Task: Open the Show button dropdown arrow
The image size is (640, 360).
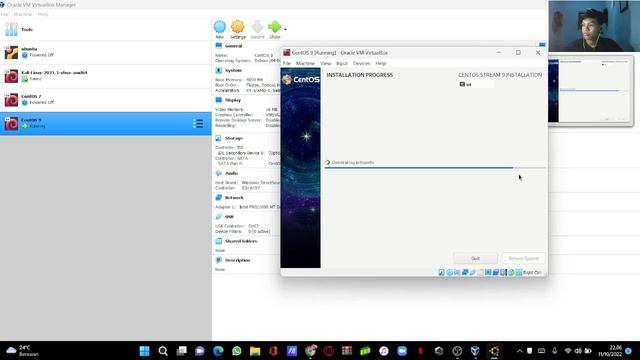Action: coord(285,29)
